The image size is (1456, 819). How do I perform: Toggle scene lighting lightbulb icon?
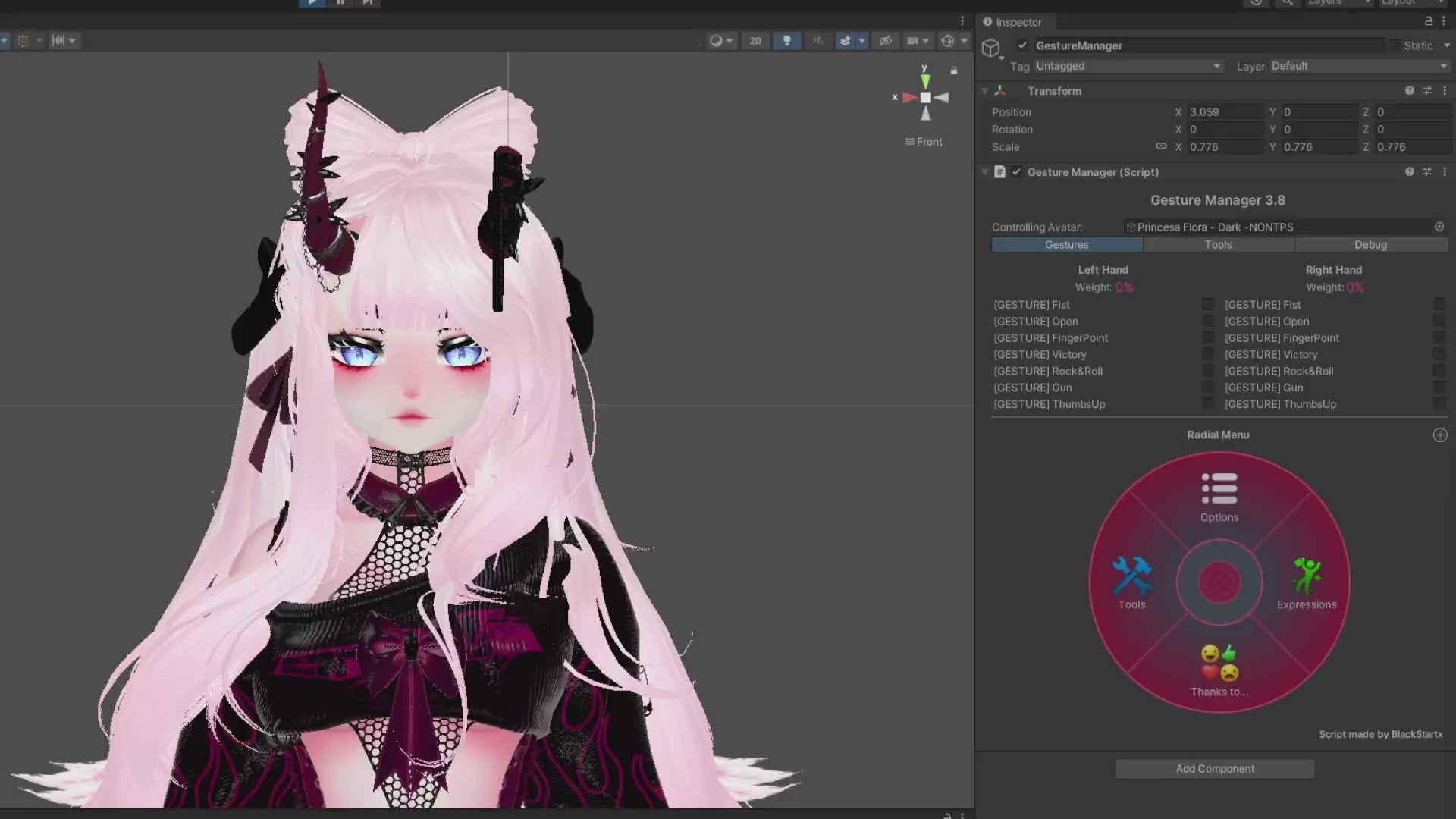786,41
